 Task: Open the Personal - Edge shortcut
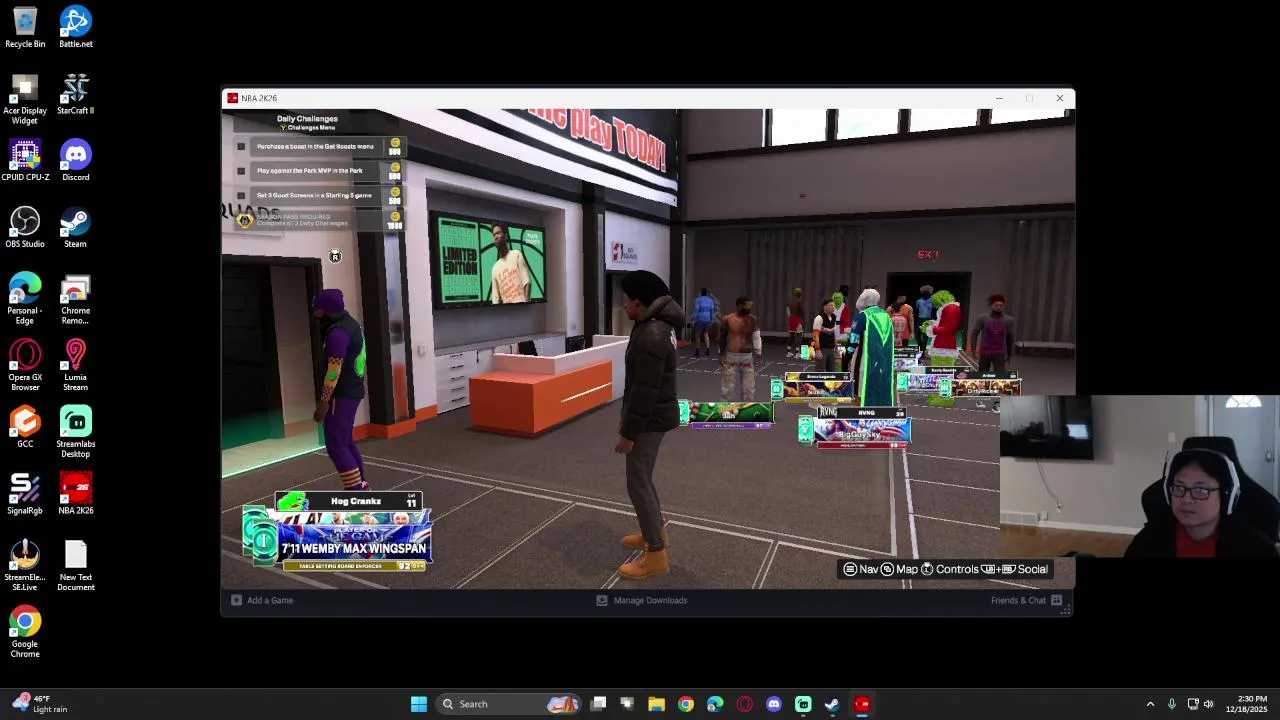coord(25,299)
